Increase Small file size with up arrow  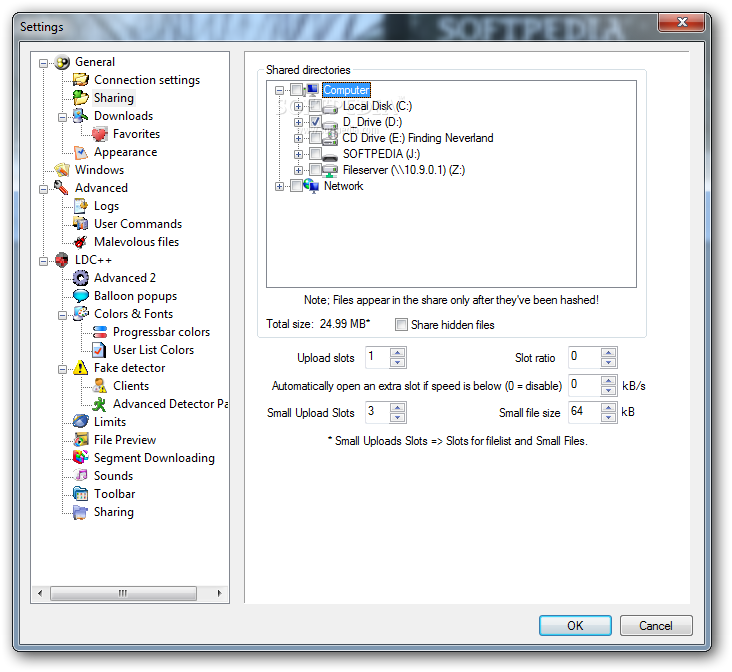[608, 407]
